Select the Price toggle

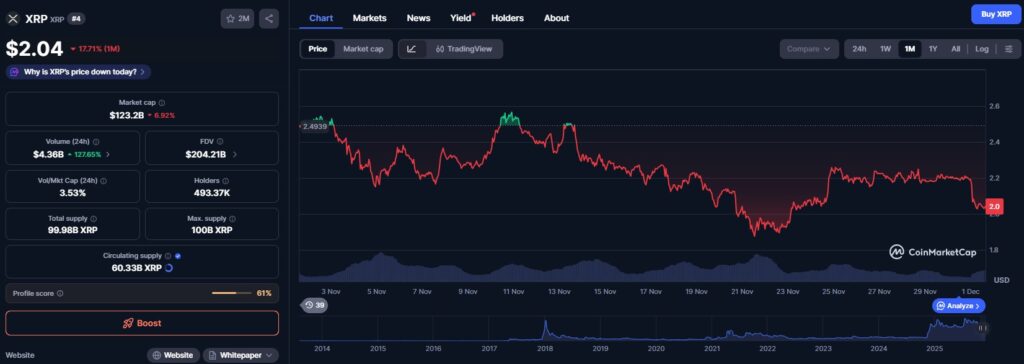[318, 49]
